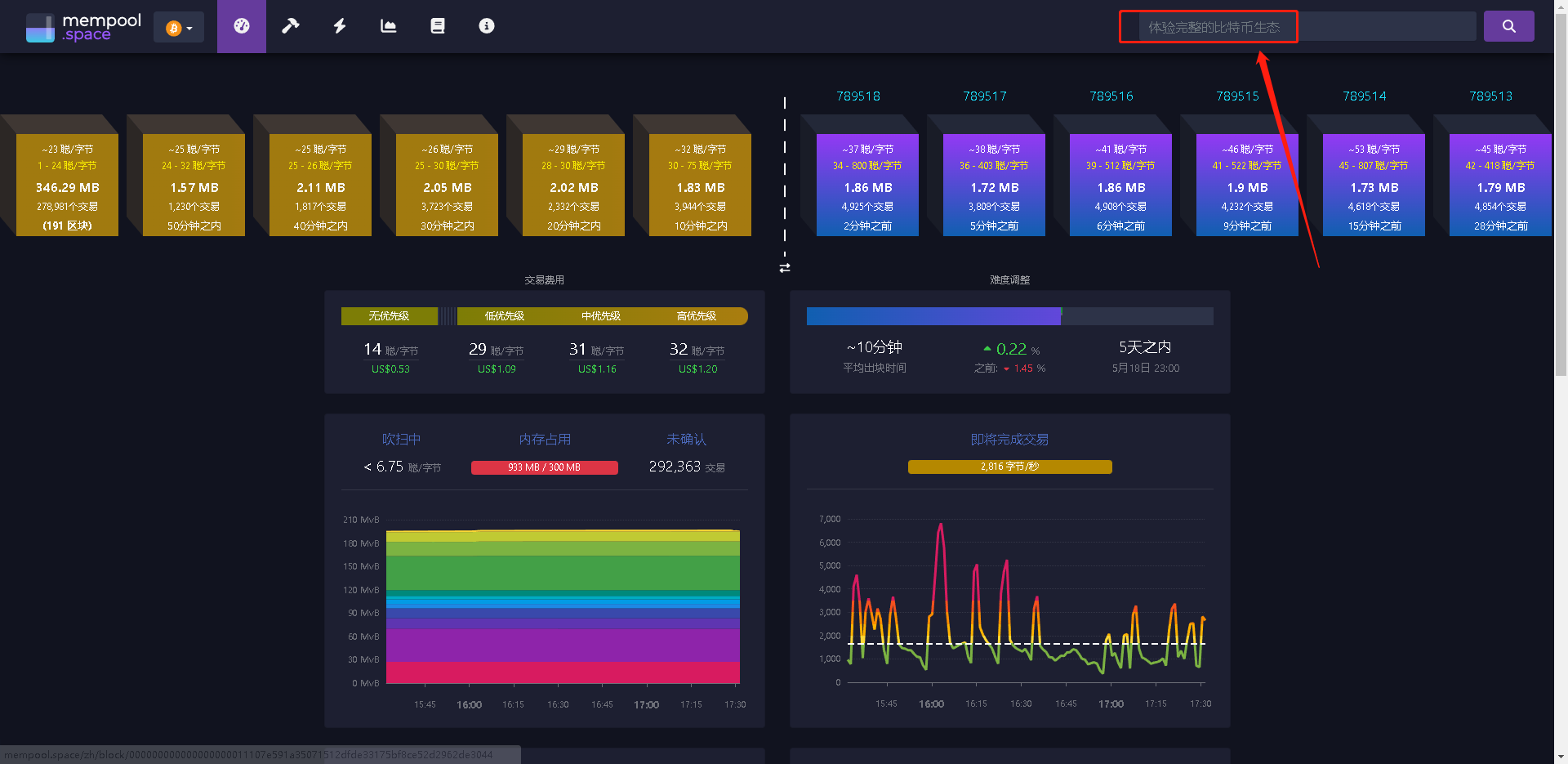Click the 5天之内 adjustment estimate
1568x764 pixels.
[1145, 347]
